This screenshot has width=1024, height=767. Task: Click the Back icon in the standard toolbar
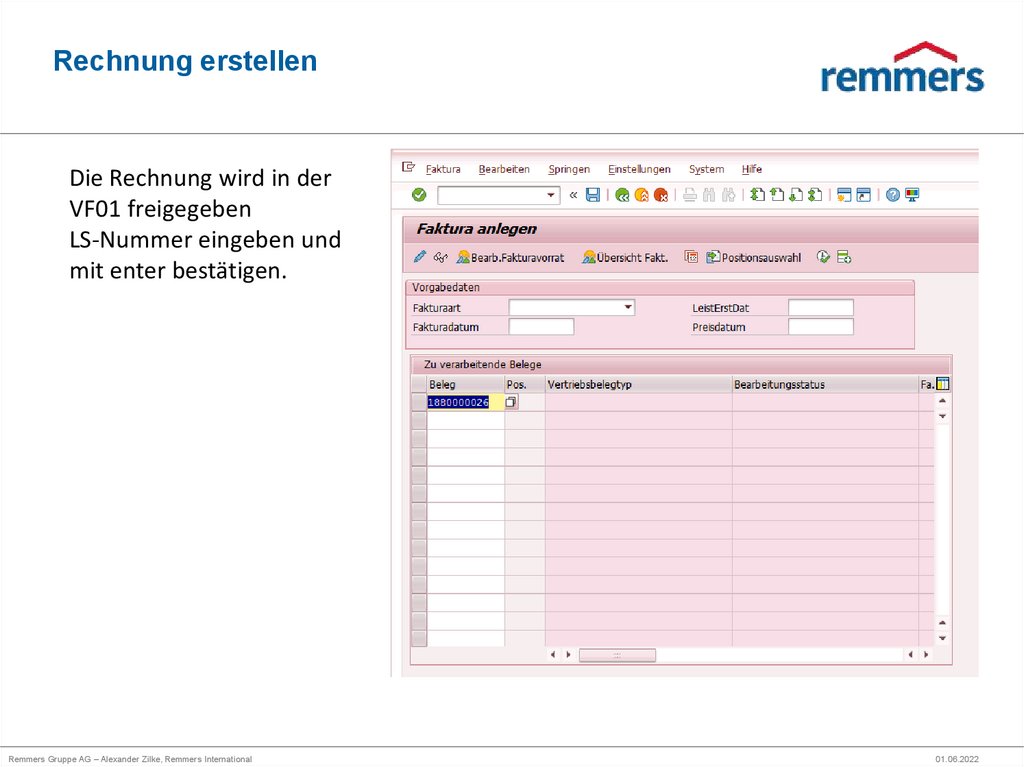point(624,194)
